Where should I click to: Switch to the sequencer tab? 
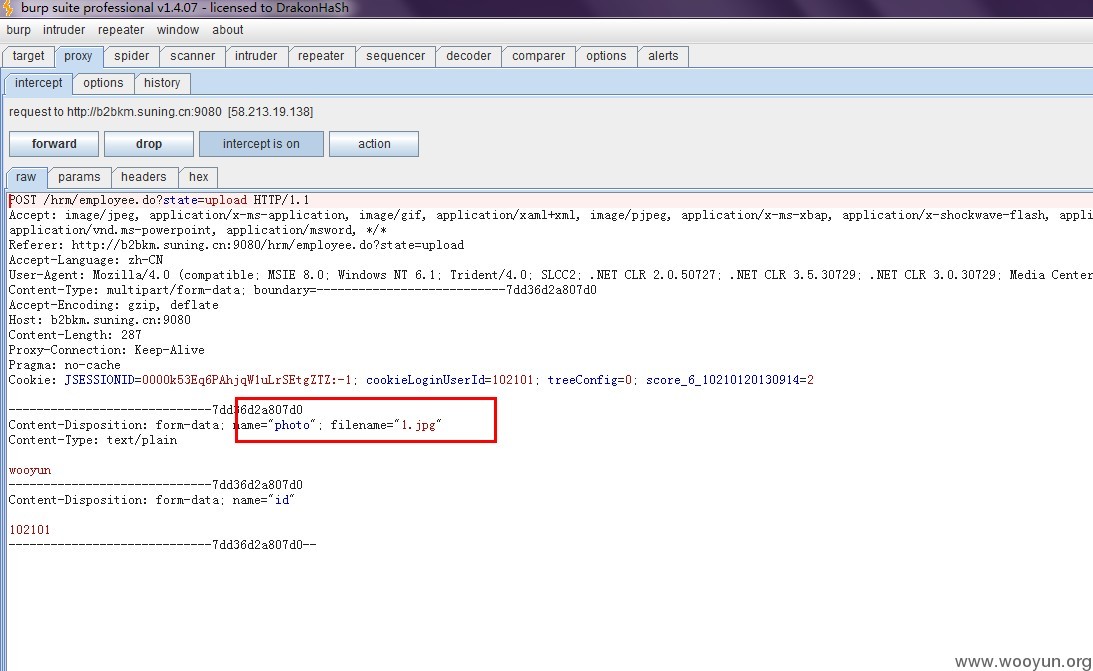point(395,56)
